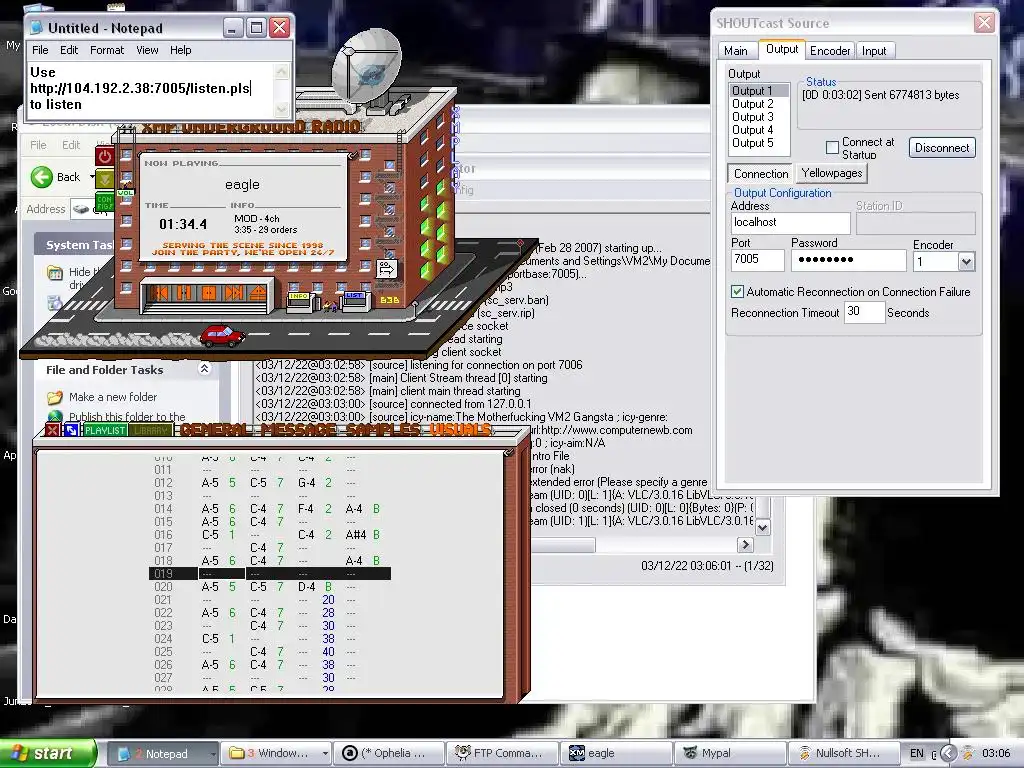Pause playback in XMPlay
Viewport: 1024px width, 768px height.
(x=184, y=293)
